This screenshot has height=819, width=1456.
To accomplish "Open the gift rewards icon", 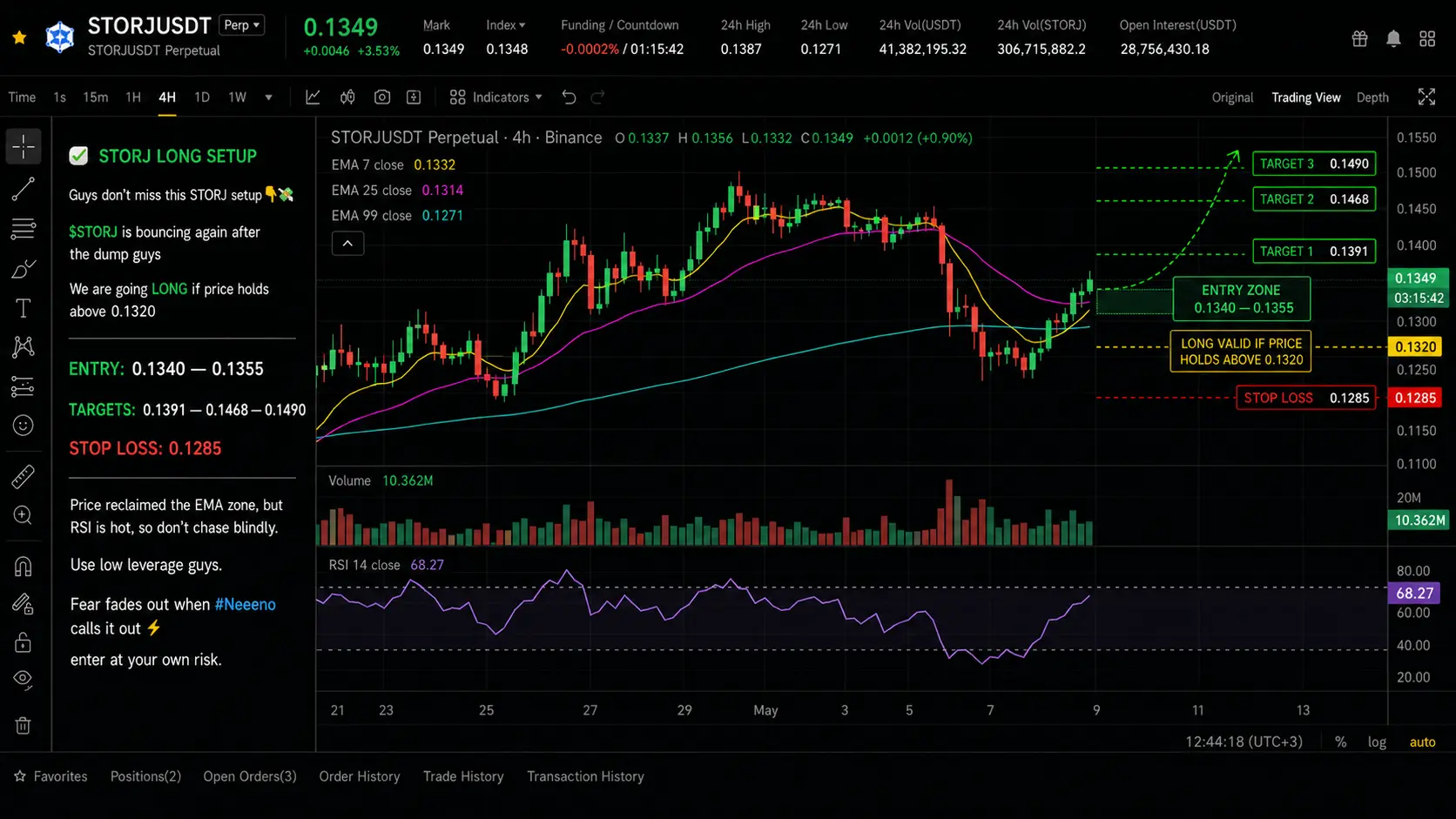I will coord(1359,38).
